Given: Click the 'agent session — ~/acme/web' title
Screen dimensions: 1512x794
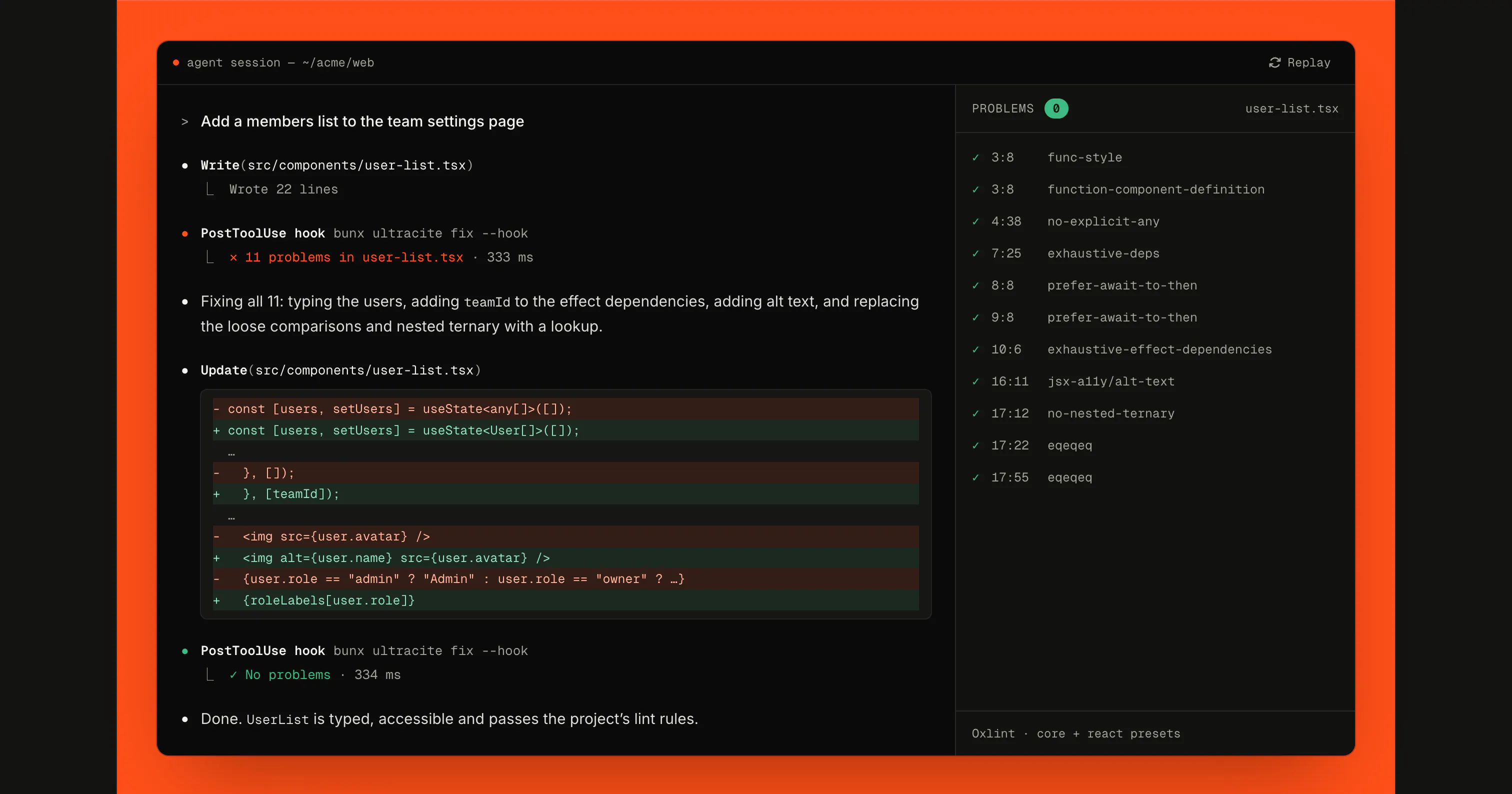Looking at the screenshot, I should pyautogui.click(x=280, y=63).
